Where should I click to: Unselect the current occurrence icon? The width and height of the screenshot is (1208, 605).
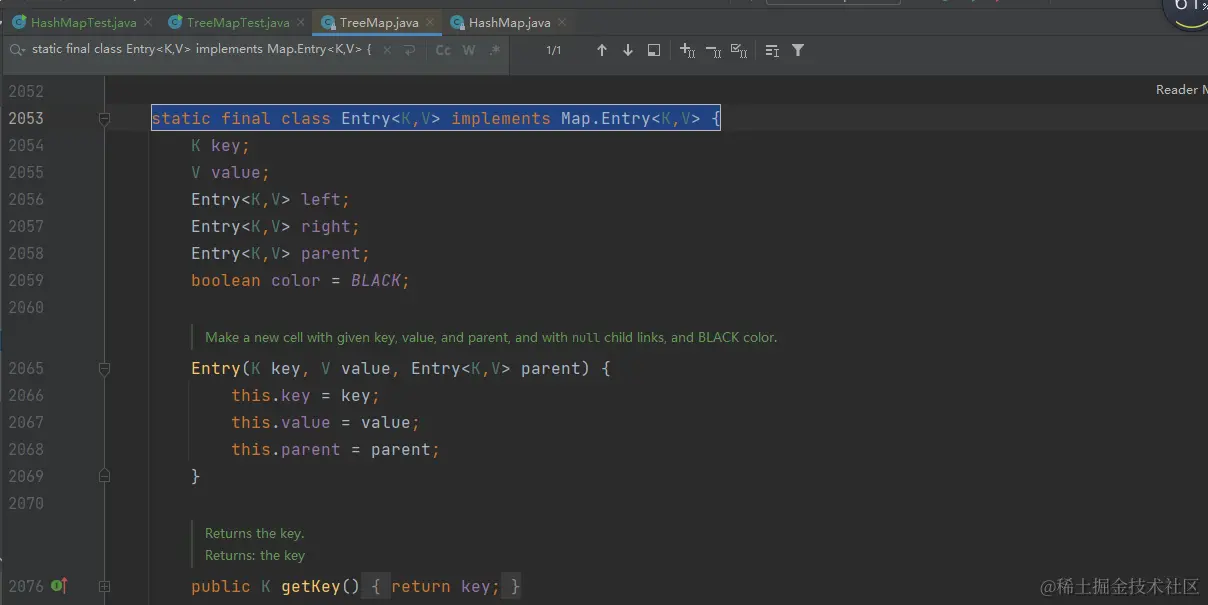pos(713,50)
